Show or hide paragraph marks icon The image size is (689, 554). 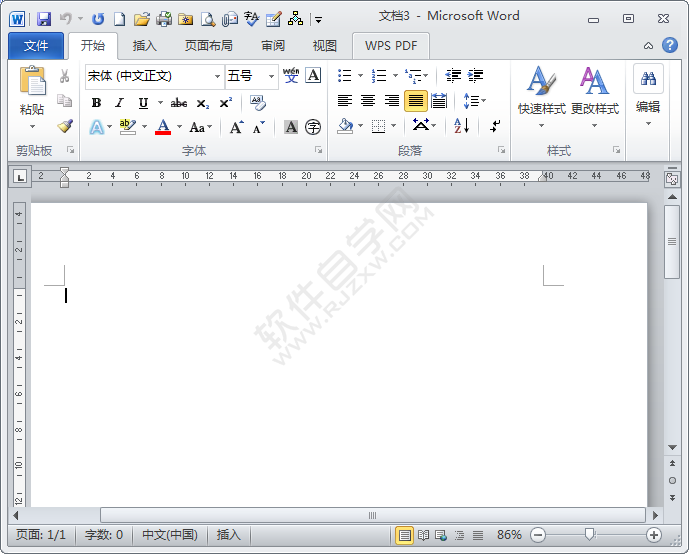[x=495, y=126]
